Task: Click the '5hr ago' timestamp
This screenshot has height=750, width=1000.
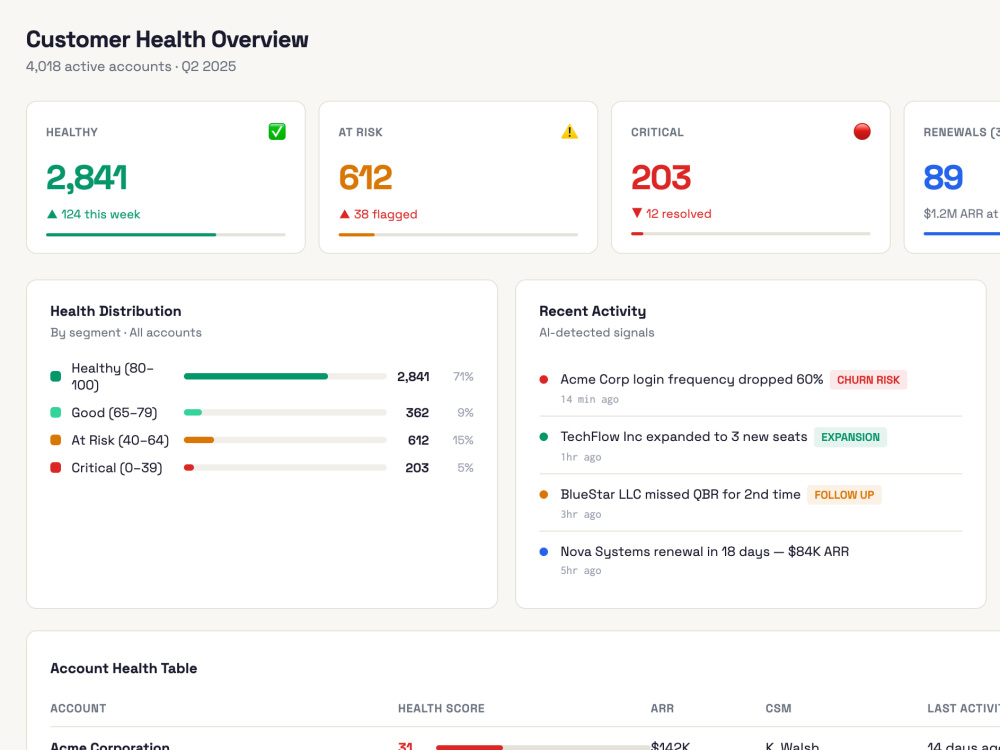Action: click(581, 570)
